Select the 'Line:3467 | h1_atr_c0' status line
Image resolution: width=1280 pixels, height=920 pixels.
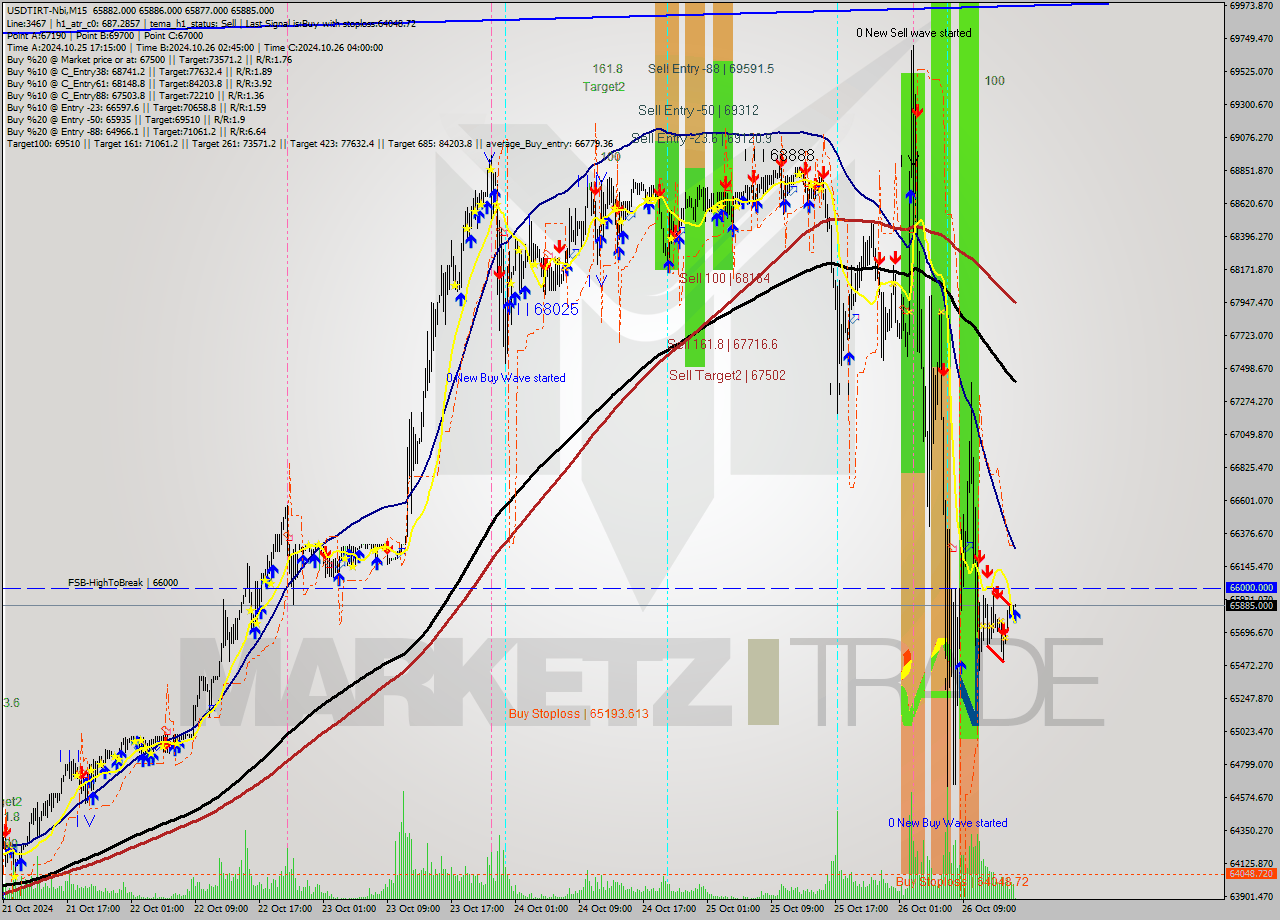click(x=211, y=23)
